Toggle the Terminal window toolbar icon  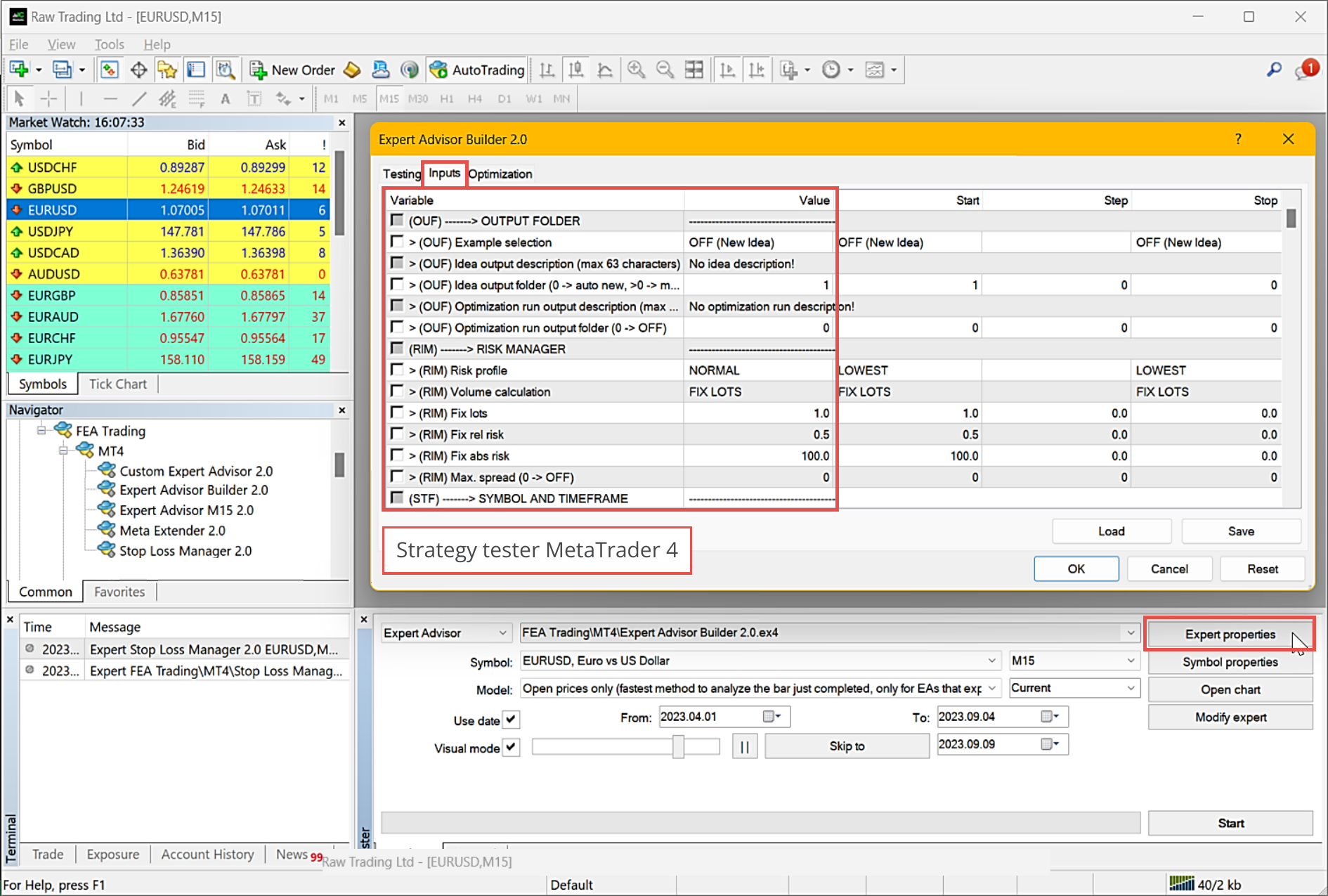coord(196,70)
